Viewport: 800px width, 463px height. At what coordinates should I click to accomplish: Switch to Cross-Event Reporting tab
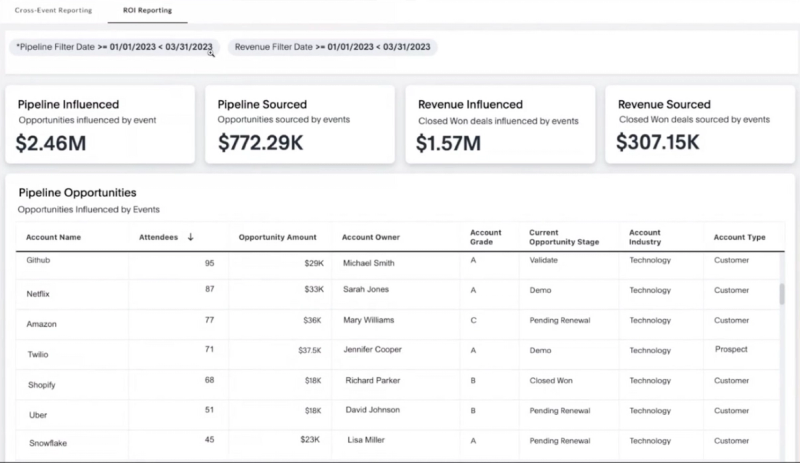click(x=52, y=10)
